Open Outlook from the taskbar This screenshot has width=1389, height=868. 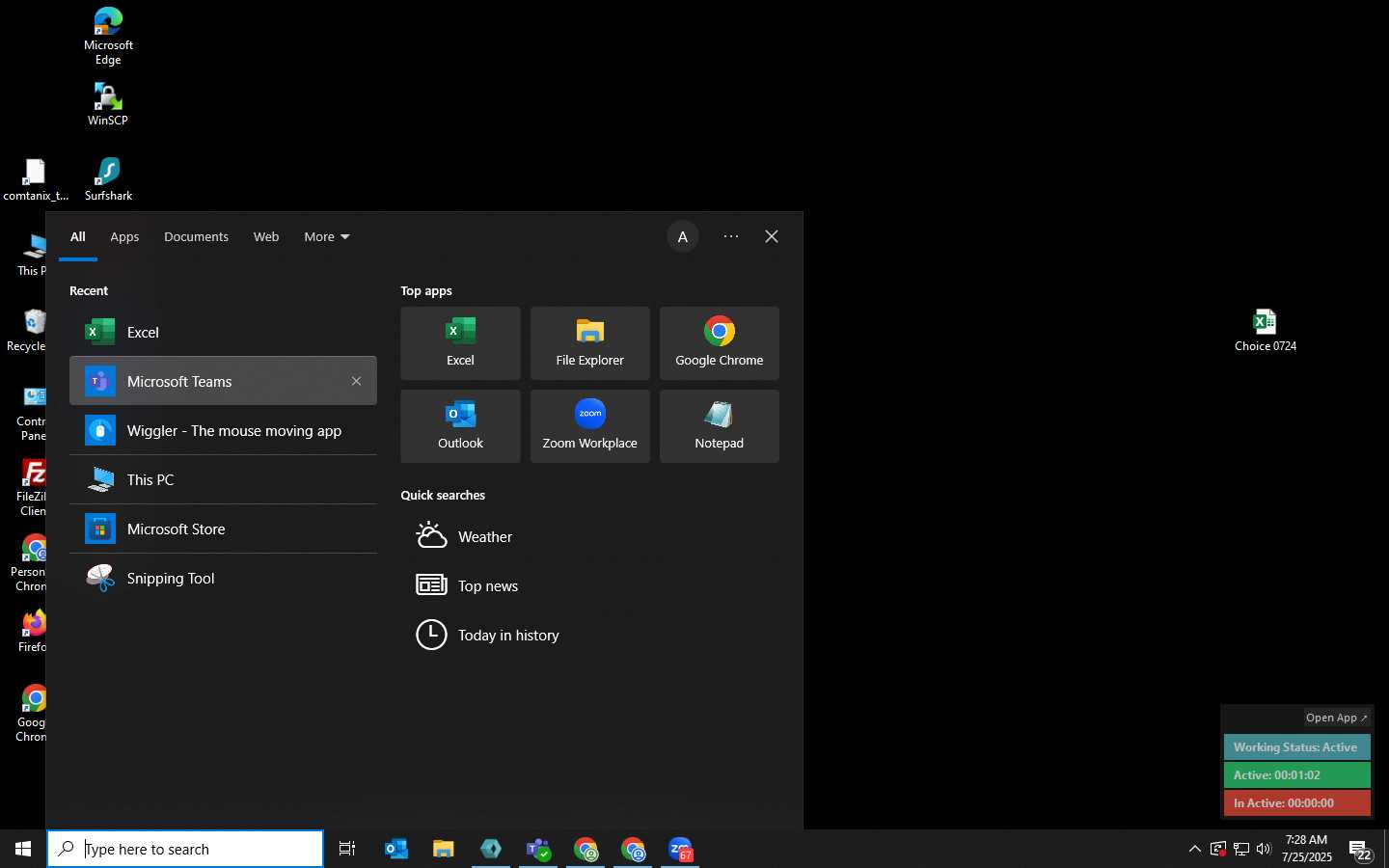coord(396,849)
